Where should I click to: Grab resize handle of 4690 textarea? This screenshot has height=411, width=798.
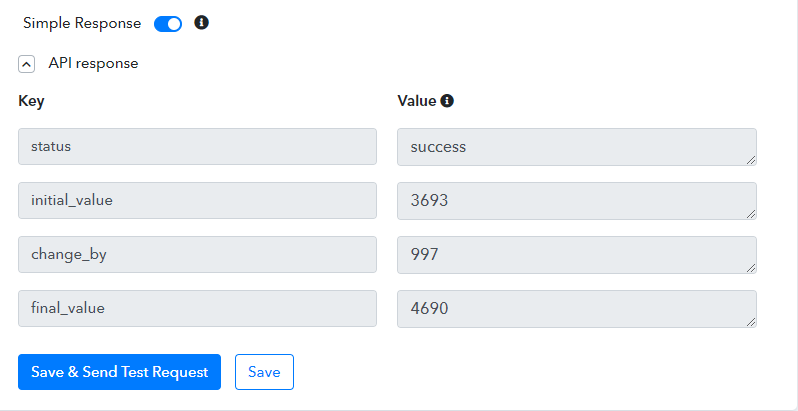751,322
